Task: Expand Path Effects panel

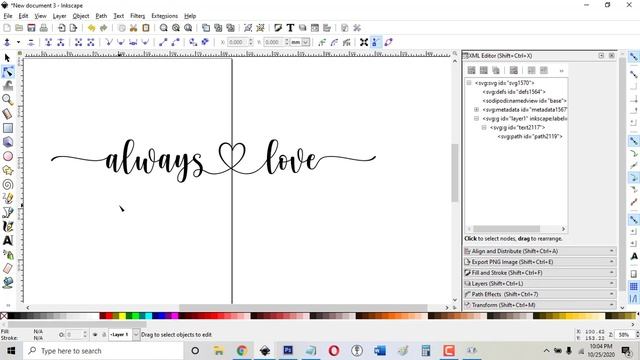Action: click(x=540, y=294)
